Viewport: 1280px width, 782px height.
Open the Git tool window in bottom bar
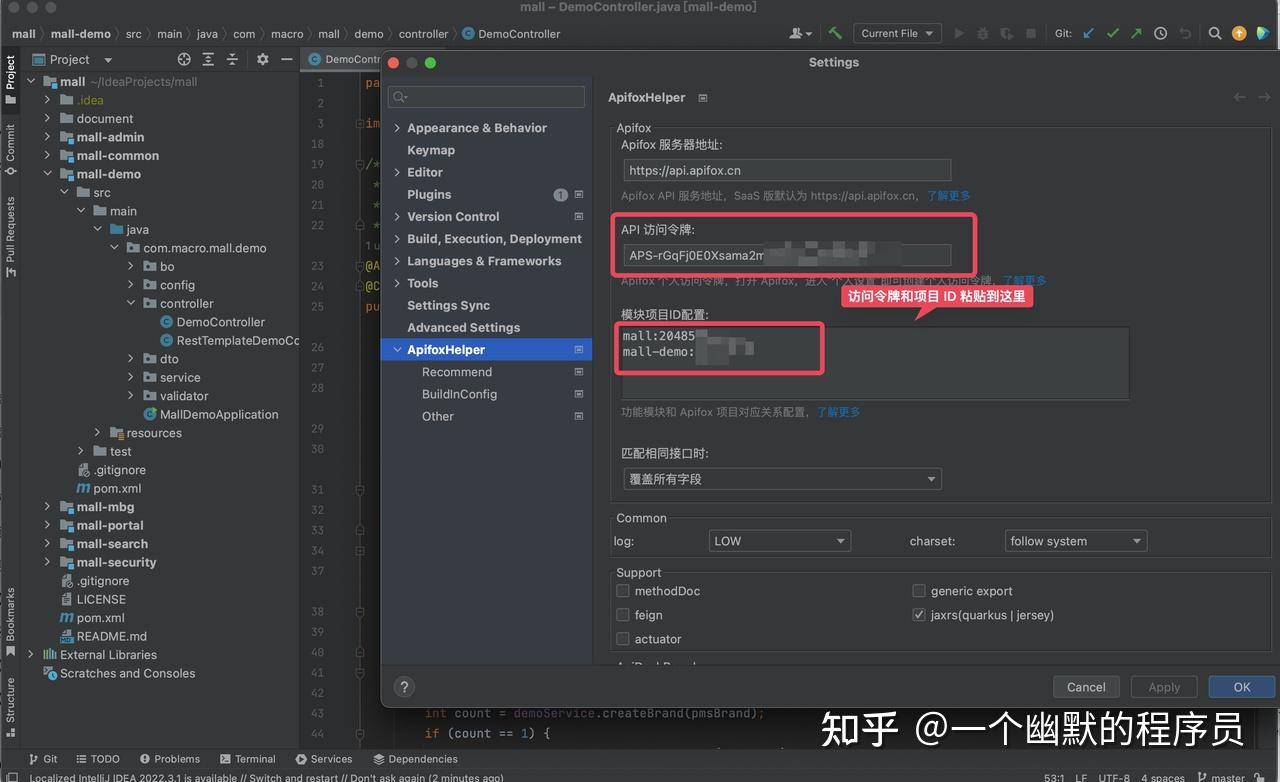click(x=43, y=759)
